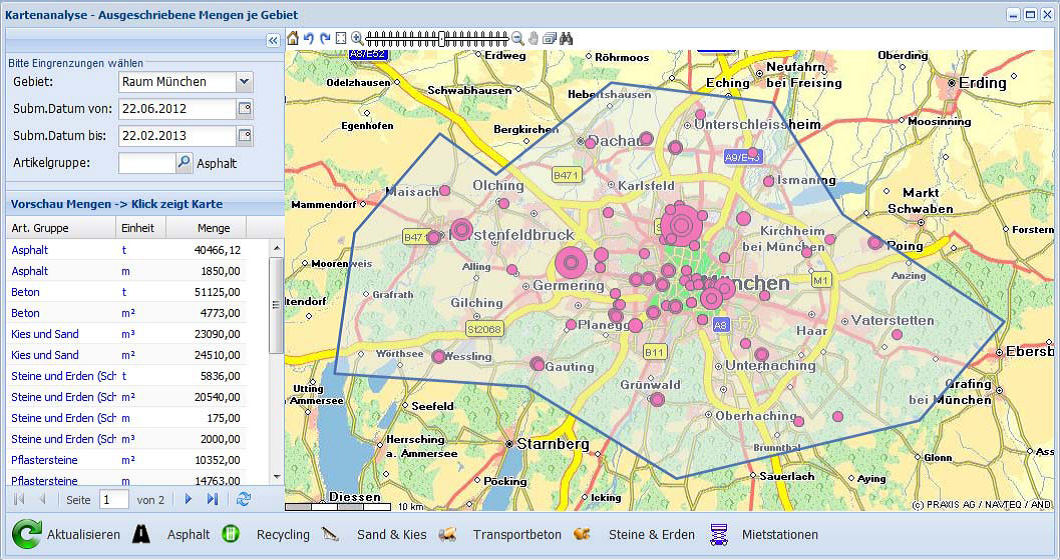Open date picker for Subm.Datum von

(x=245, y=108)
